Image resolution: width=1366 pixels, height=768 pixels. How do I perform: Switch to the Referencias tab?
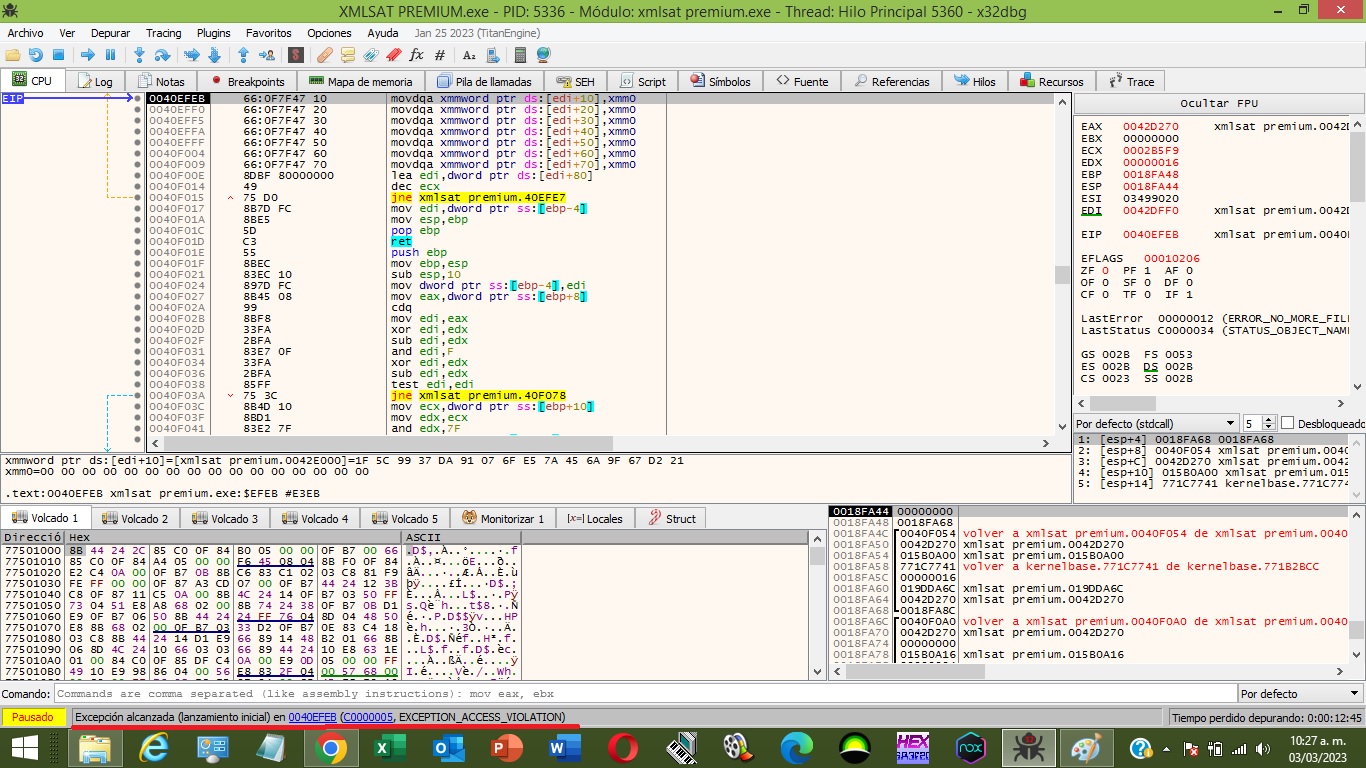pos(890,81)
